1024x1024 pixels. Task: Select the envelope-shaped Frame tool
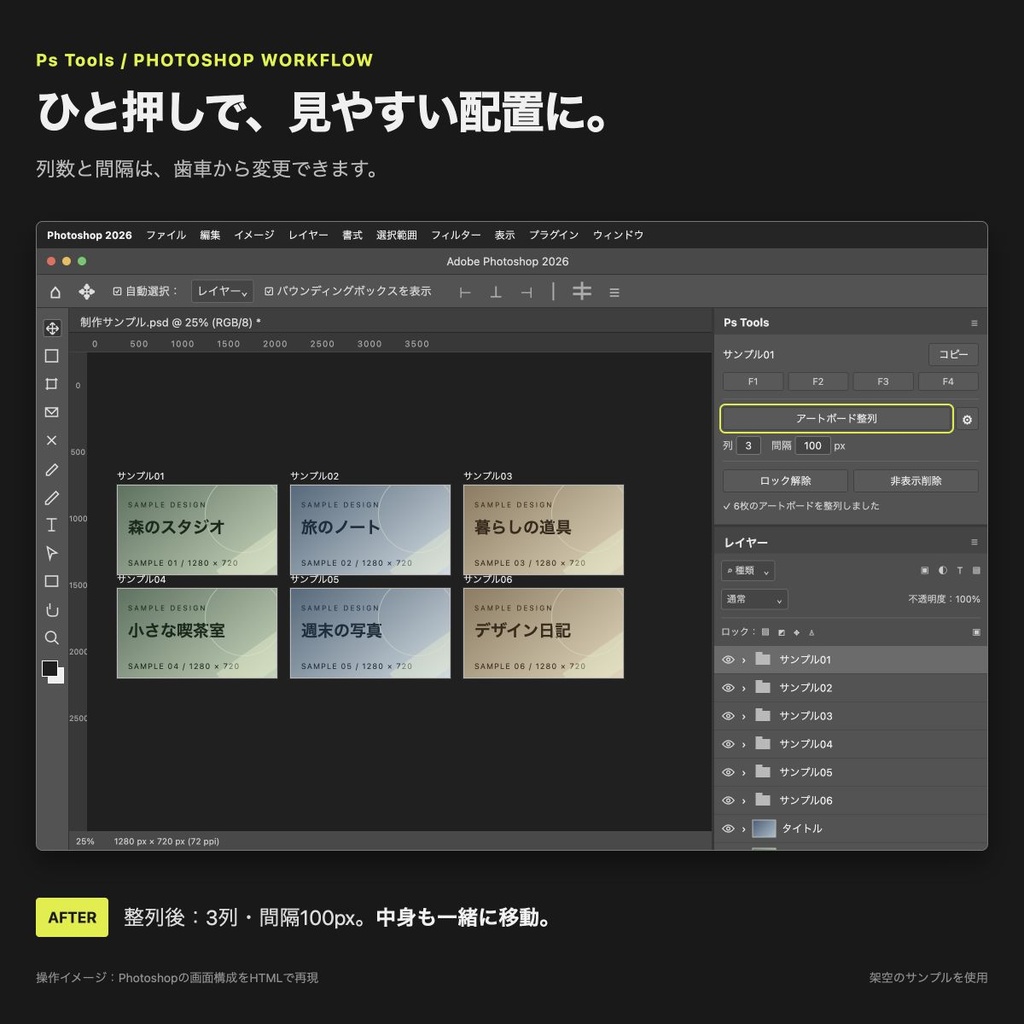click(52, 412)
